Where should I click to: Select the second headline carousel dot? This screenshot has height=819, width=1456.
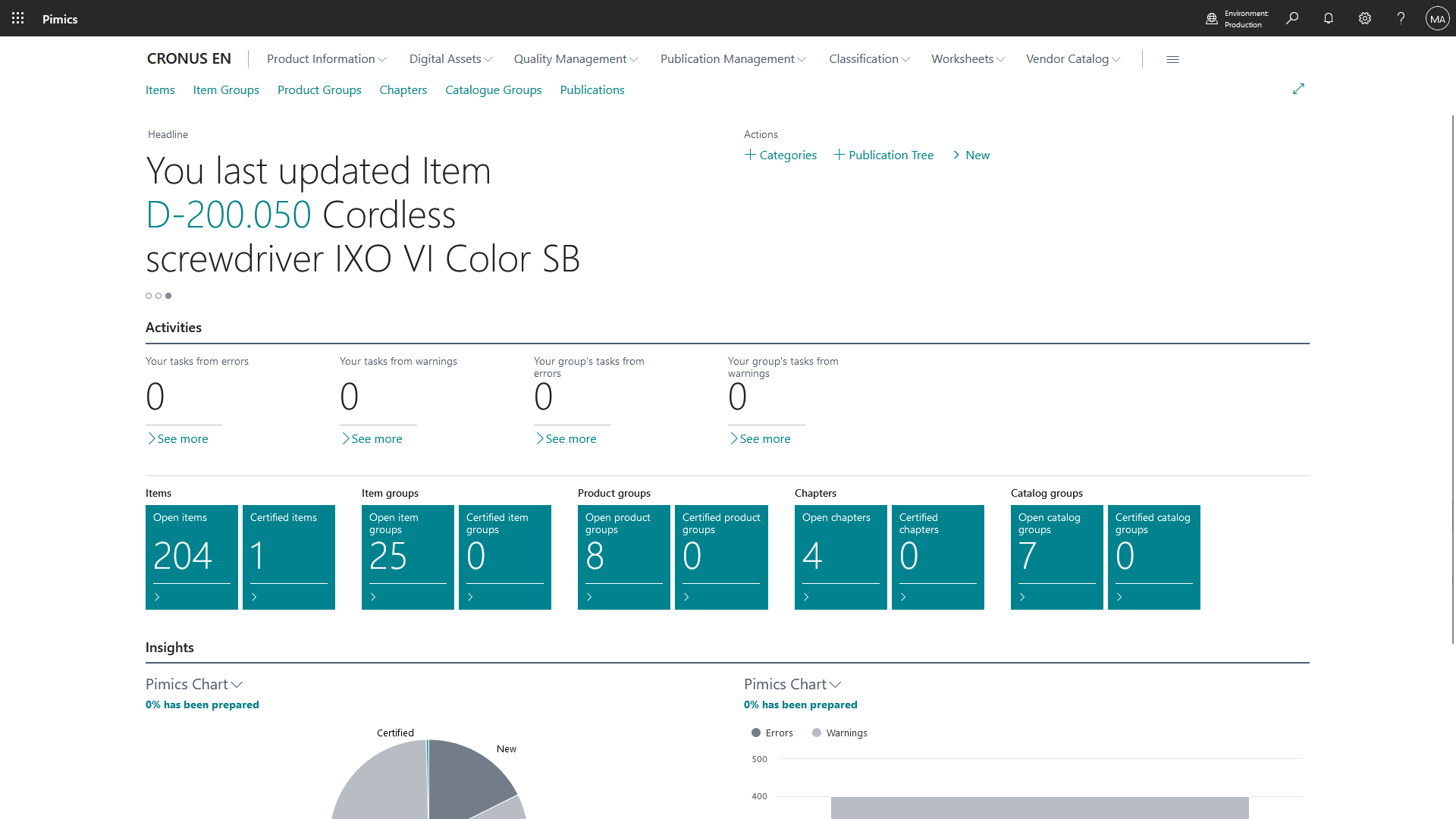coord(158,296)
